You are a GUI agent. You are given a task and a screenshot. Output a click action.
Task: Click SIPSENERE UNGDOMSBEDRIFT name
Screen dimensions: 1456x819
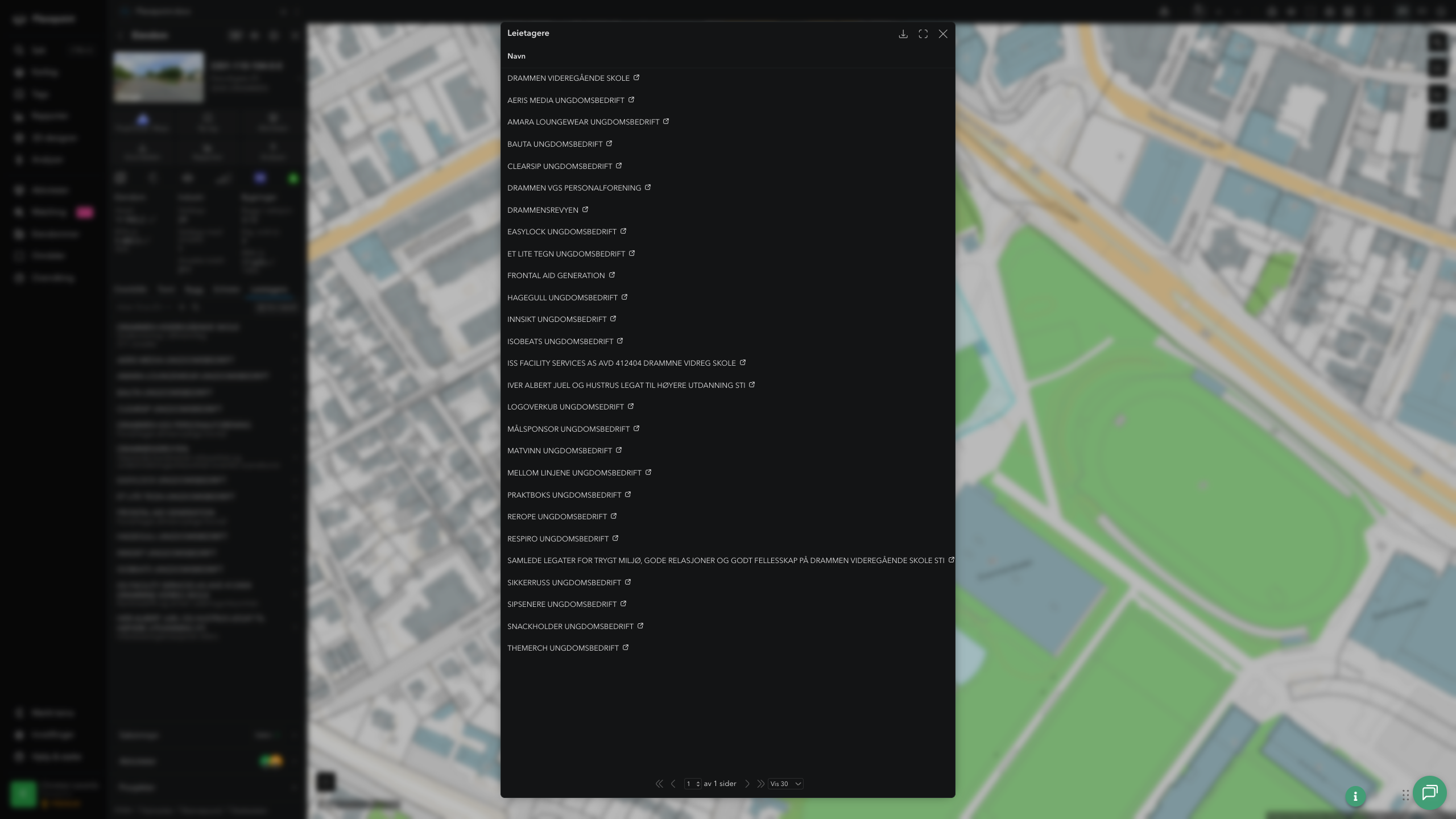click(x=562, y=604)
